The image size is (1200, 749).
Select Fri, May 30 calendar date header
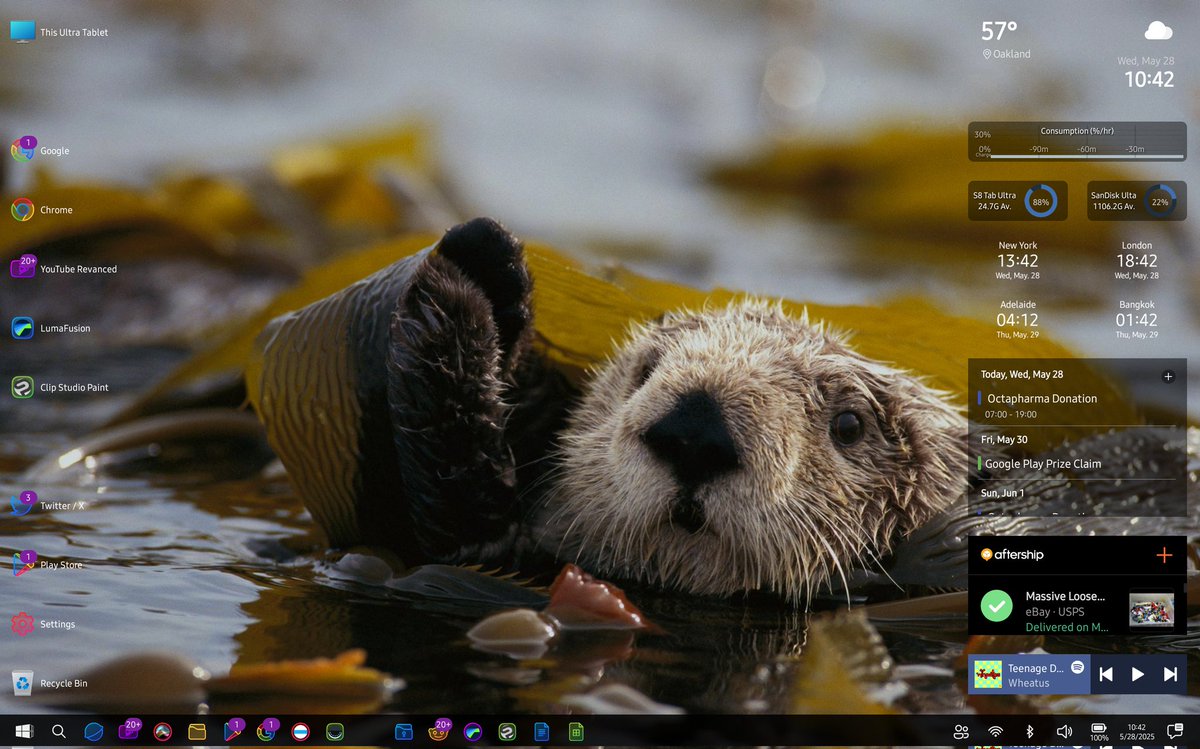tap(1003, 439)
